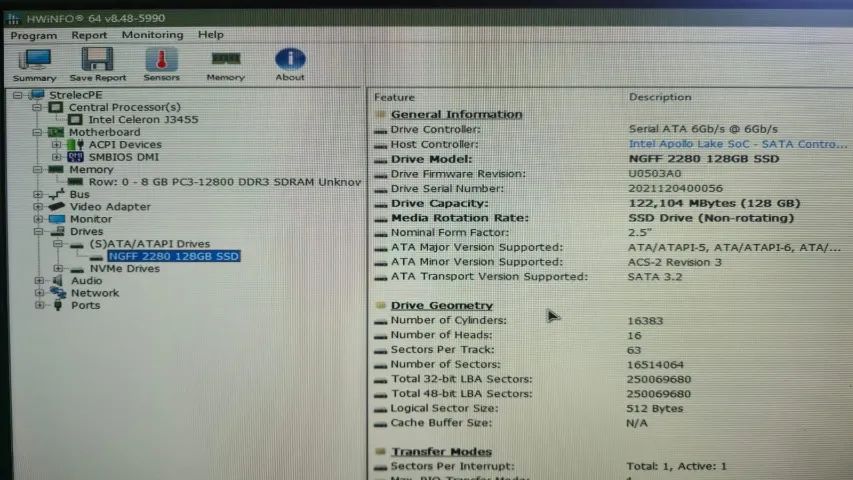Open the Report menu

pyautogui.click(x=89, y=35)
